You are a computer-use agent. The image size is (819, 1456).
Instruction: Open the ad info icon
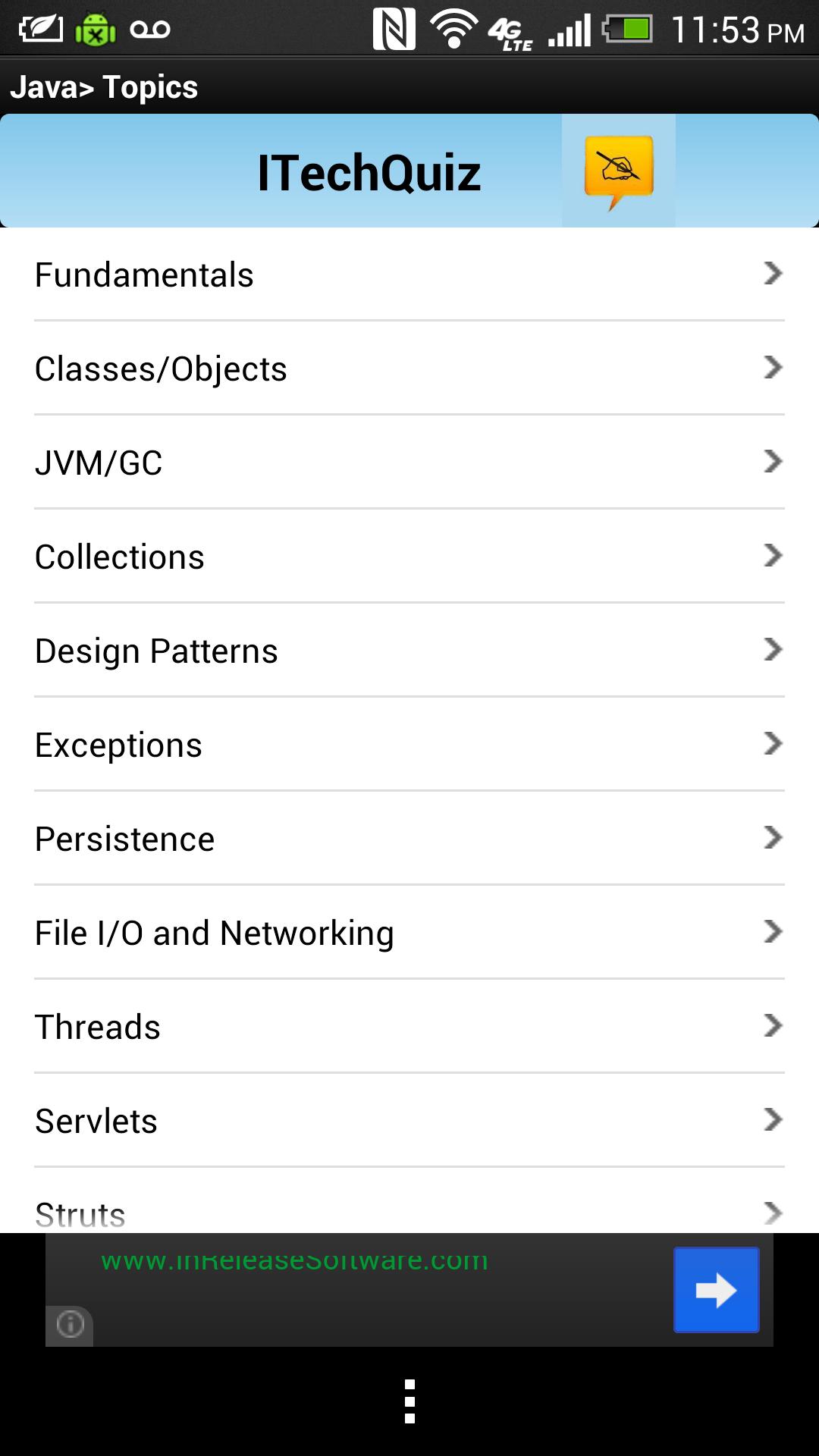pos(70,1325)
